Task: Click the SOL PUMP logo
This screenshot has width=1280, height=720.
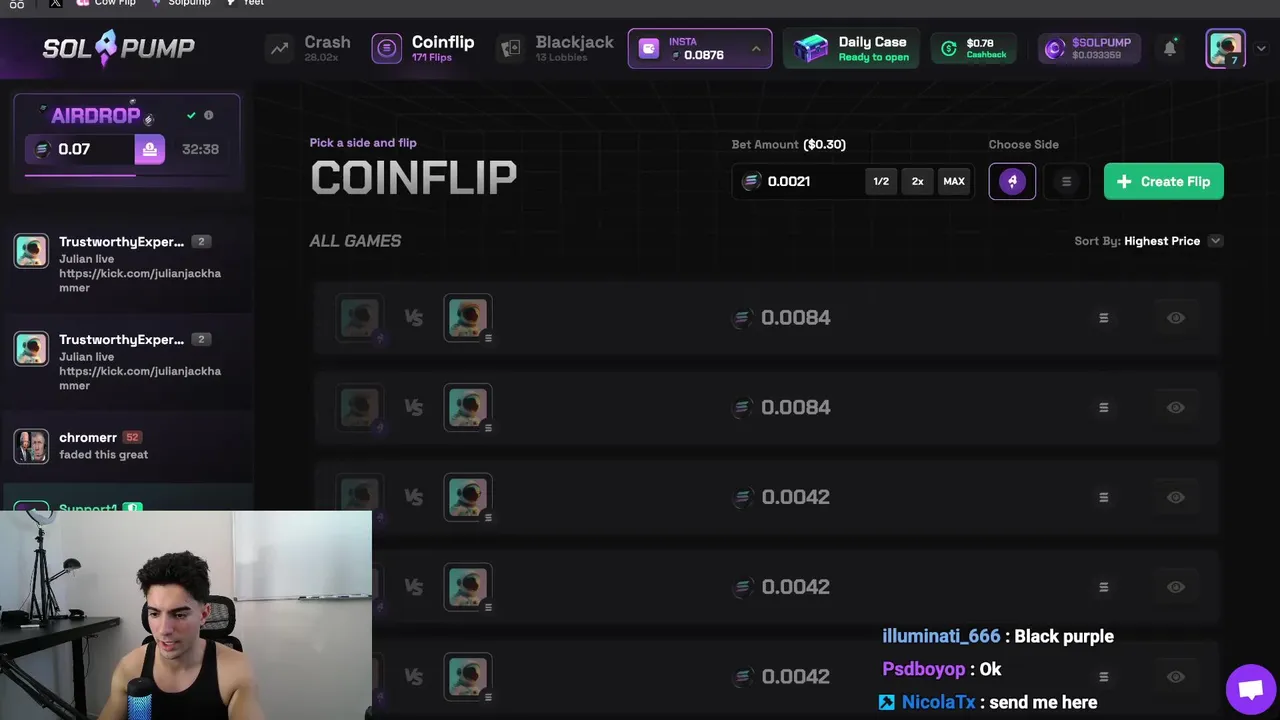Action: pos(119,47)
